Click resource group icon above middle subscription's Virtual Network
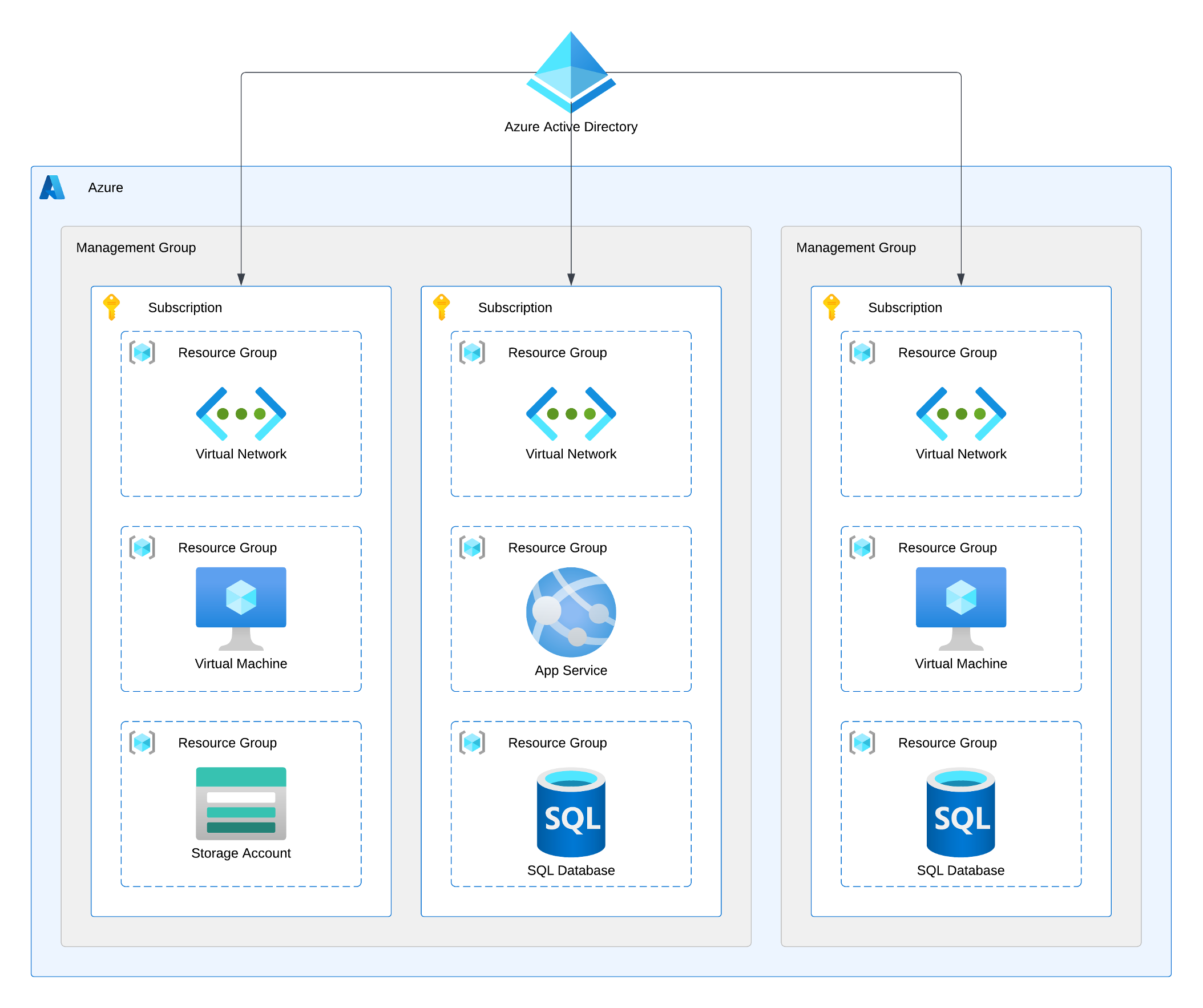Screen dimensions: 1203x1008 [x=472, y=352]
